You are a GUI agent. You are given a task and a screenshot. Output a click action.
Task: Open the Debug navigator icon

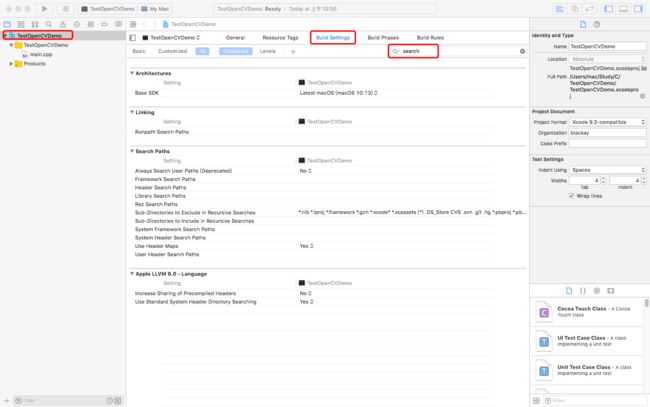click(x=91, y=24)
